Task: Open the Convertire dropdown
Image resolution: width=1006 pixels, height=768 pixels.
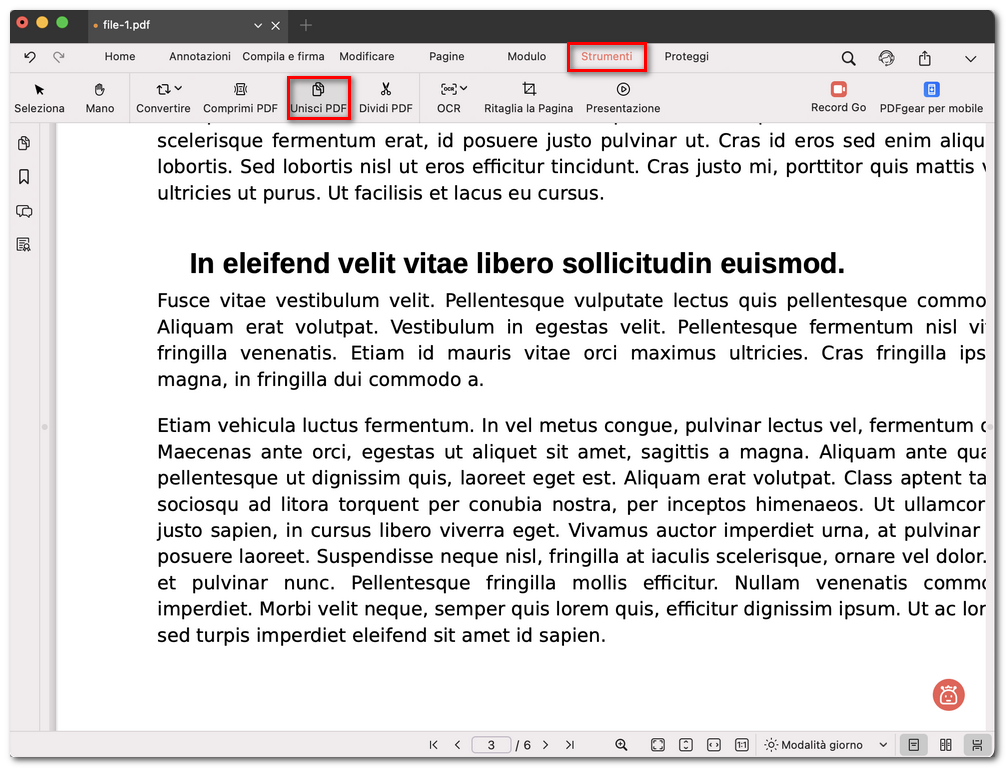Action: (x=163, y=96)
